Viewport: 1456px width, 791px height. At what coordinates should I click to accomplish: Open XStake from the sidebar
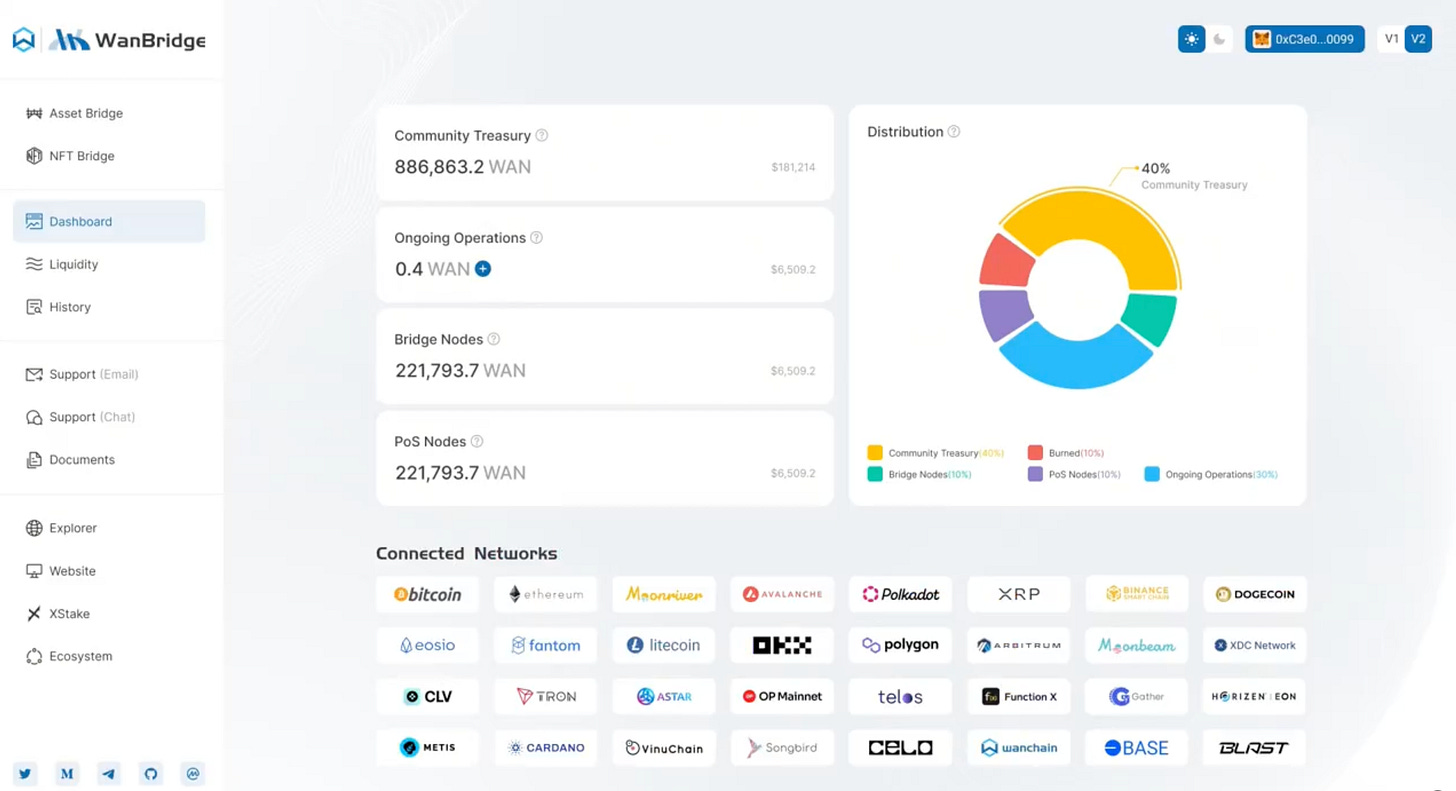click(108, 614)
